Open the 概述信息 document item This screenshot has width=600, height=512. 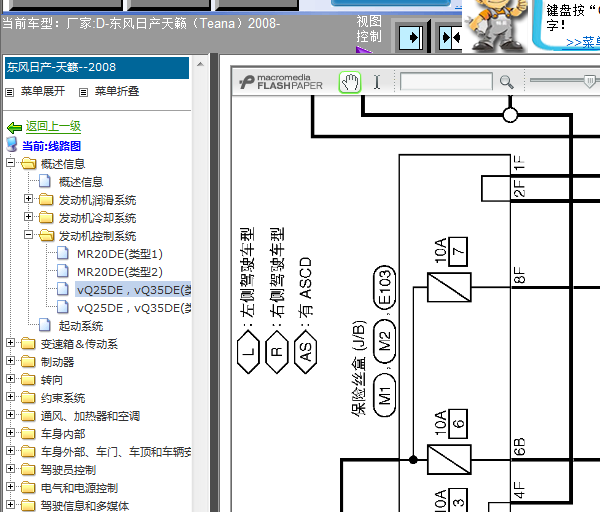[80, 182]
